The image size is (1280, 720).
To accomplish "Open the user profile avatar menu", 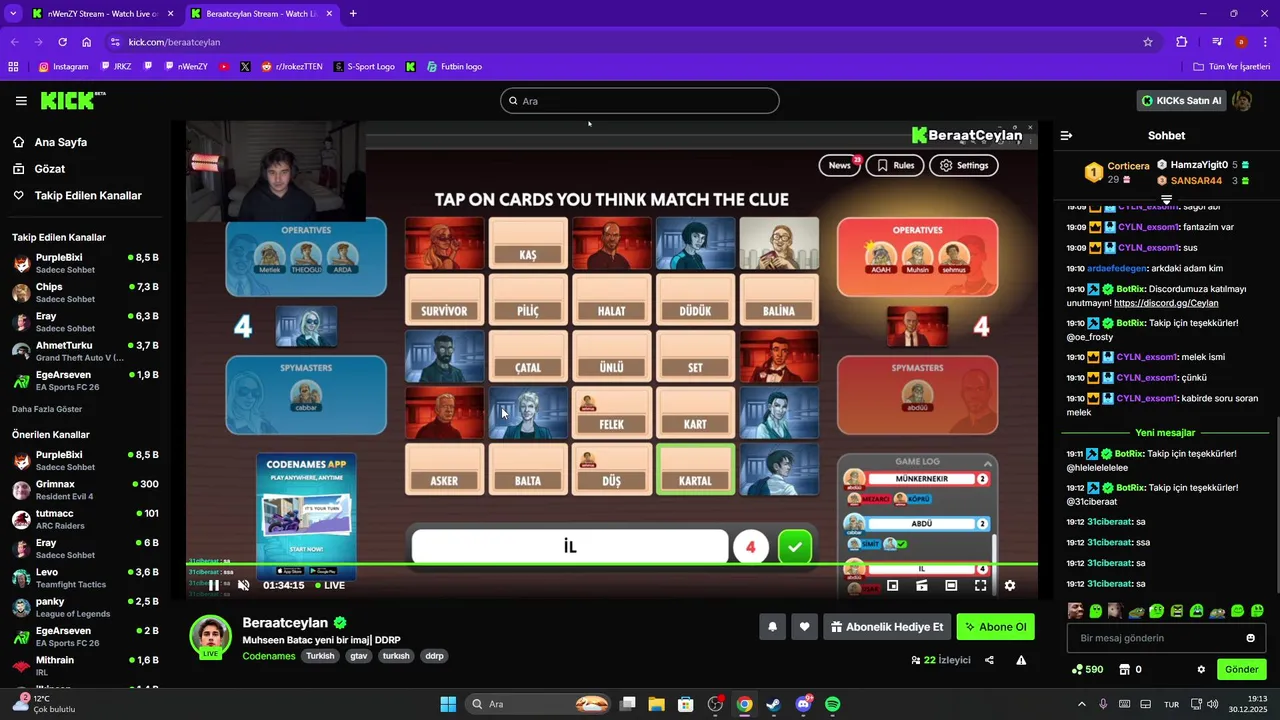I will click(x=1242, y=101).
